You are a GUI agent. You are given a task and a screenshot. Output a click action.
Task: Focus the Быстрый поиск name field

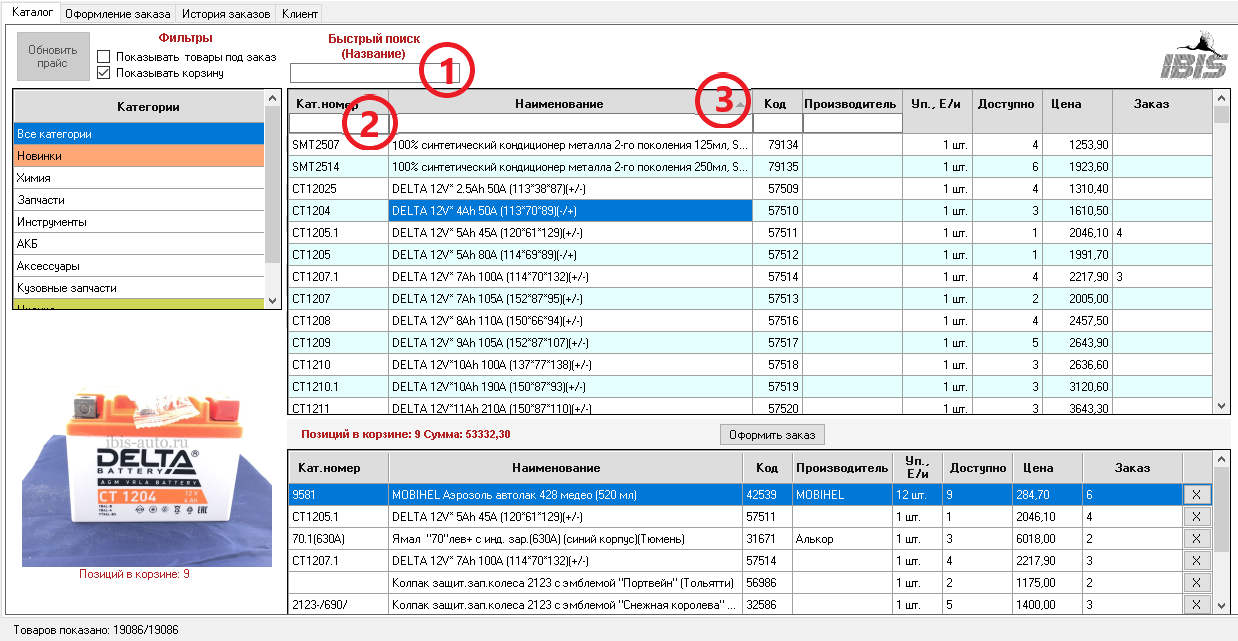[x=355, y=73]
